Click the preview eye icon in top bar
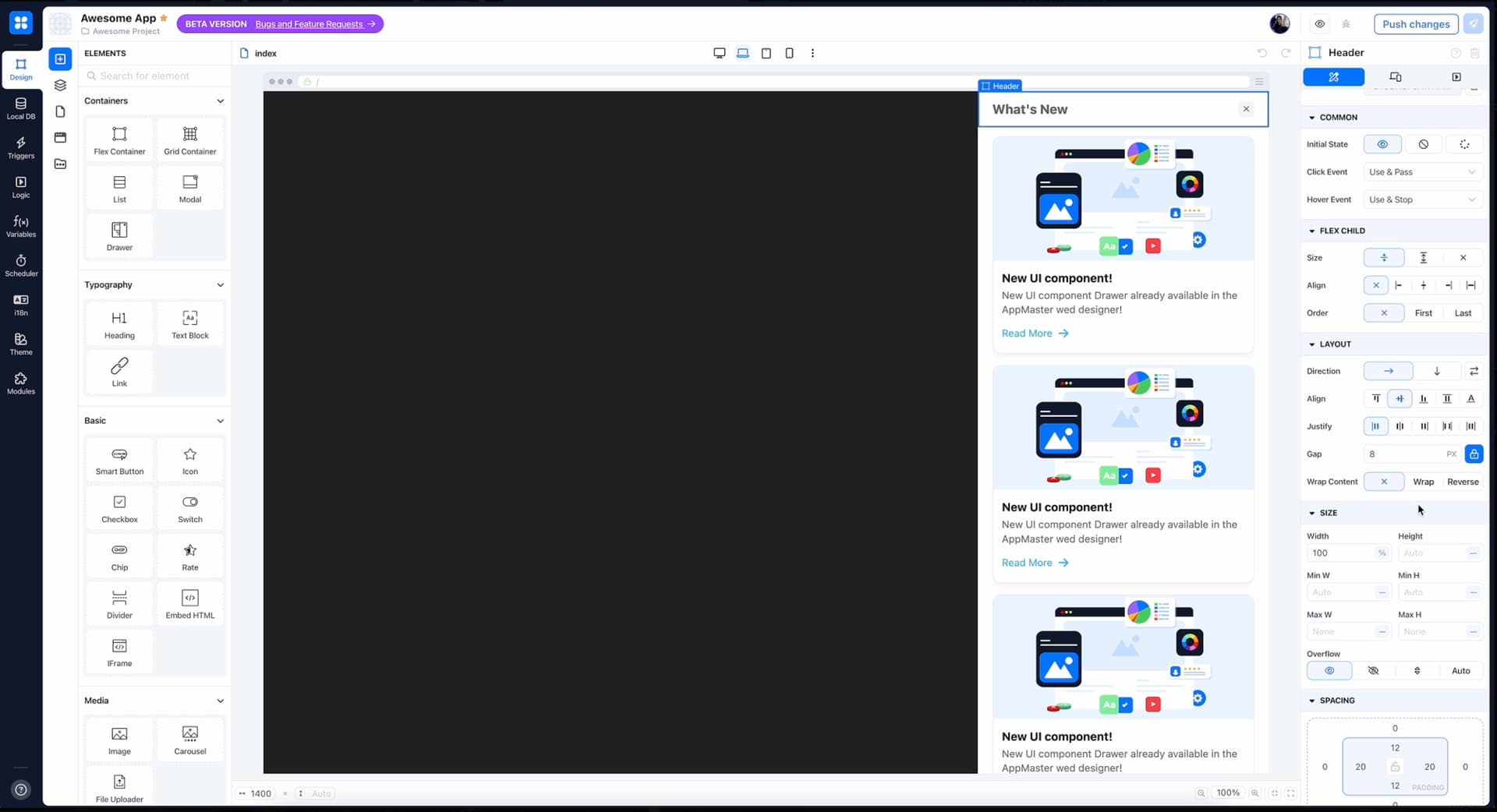 [1319, 24]
